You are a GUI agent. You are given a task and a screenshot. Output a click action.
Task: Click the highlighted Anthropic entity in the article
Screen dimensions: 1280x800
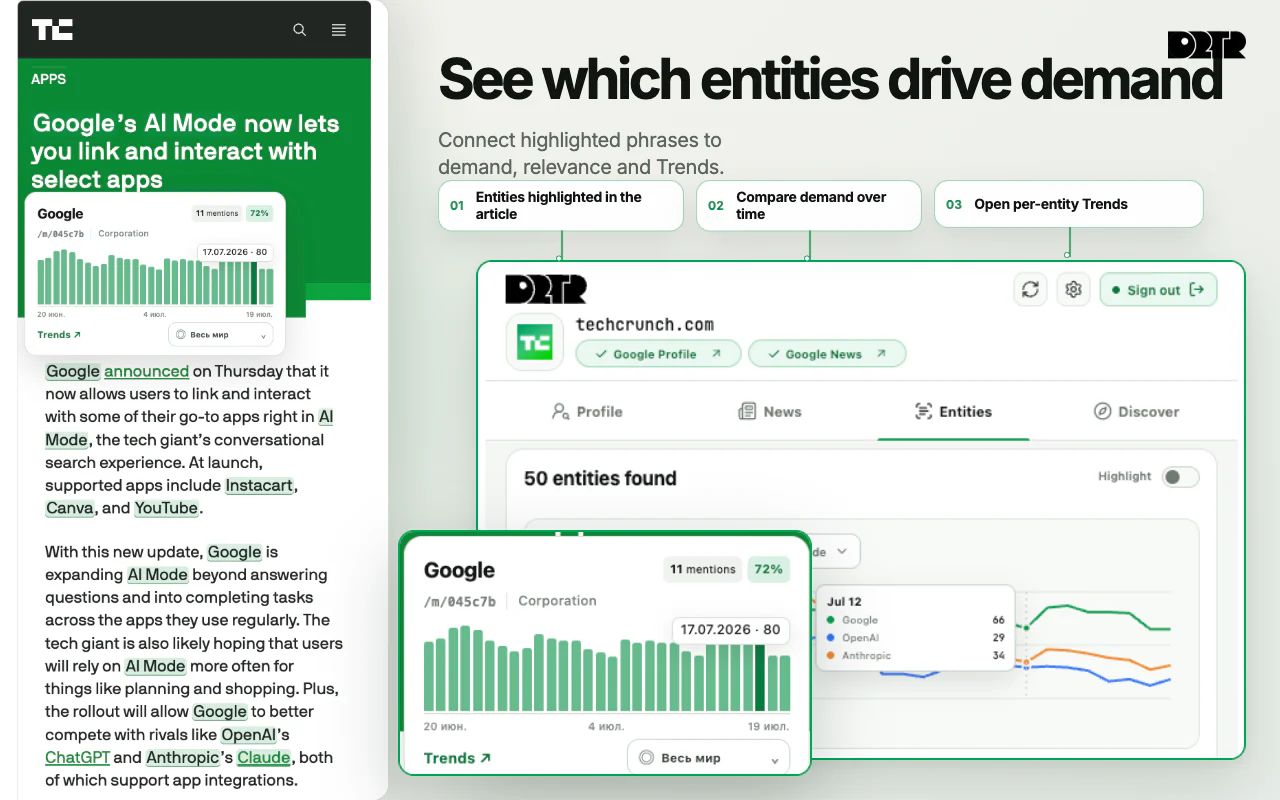[x=182, y=757]
